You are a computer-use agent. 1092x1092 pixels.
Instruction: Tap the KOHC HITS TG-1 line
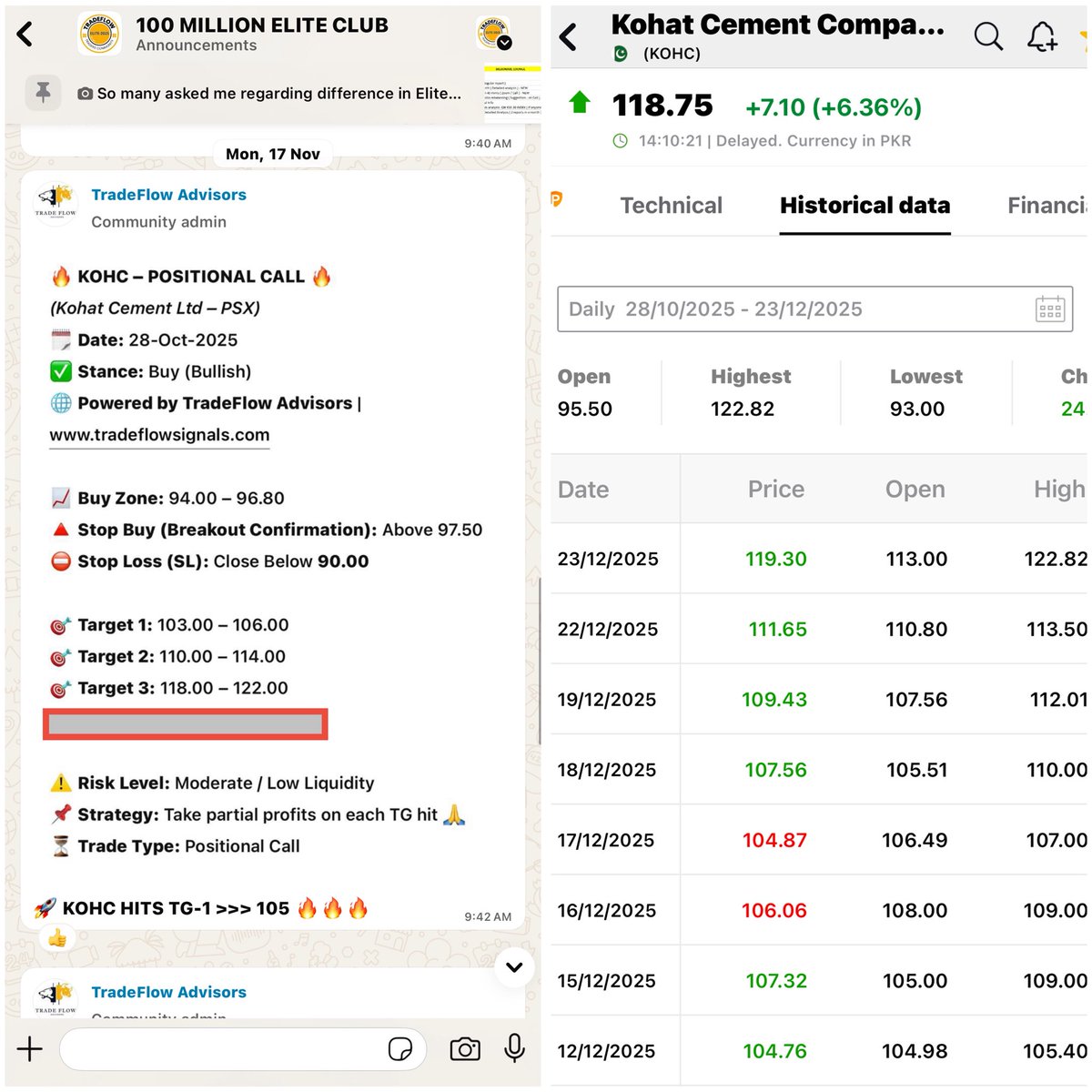pyautogui.click(x=201, y=908)
